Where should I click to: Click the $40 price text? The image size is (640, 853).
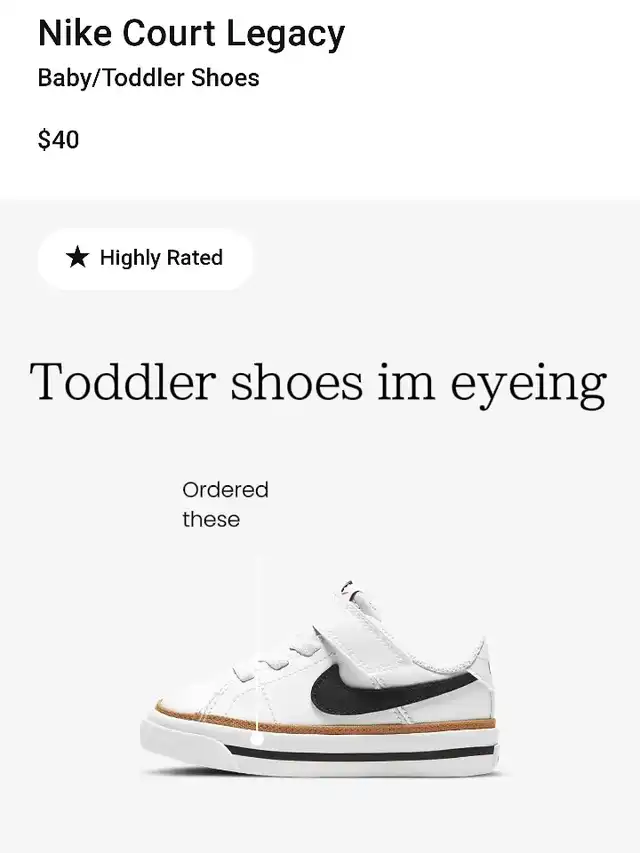point(59,139)
